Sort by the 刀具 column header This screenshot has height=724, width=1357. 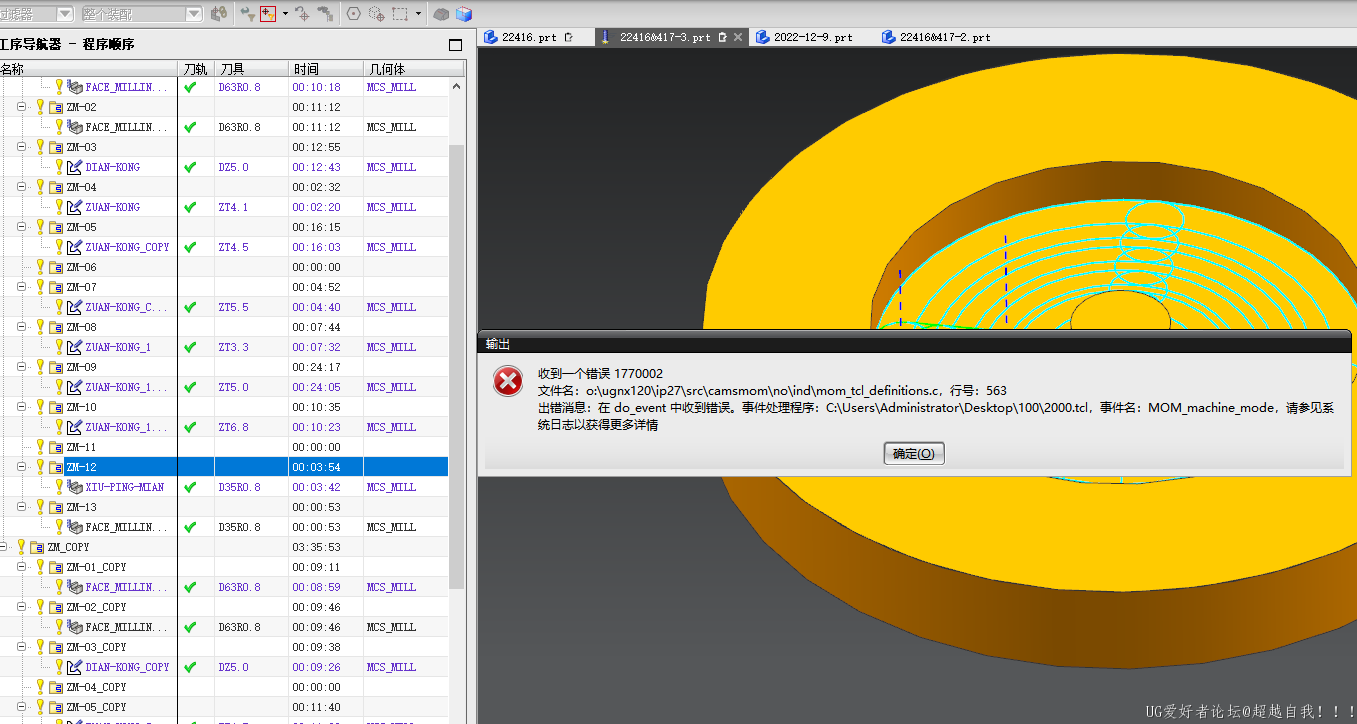251,69
